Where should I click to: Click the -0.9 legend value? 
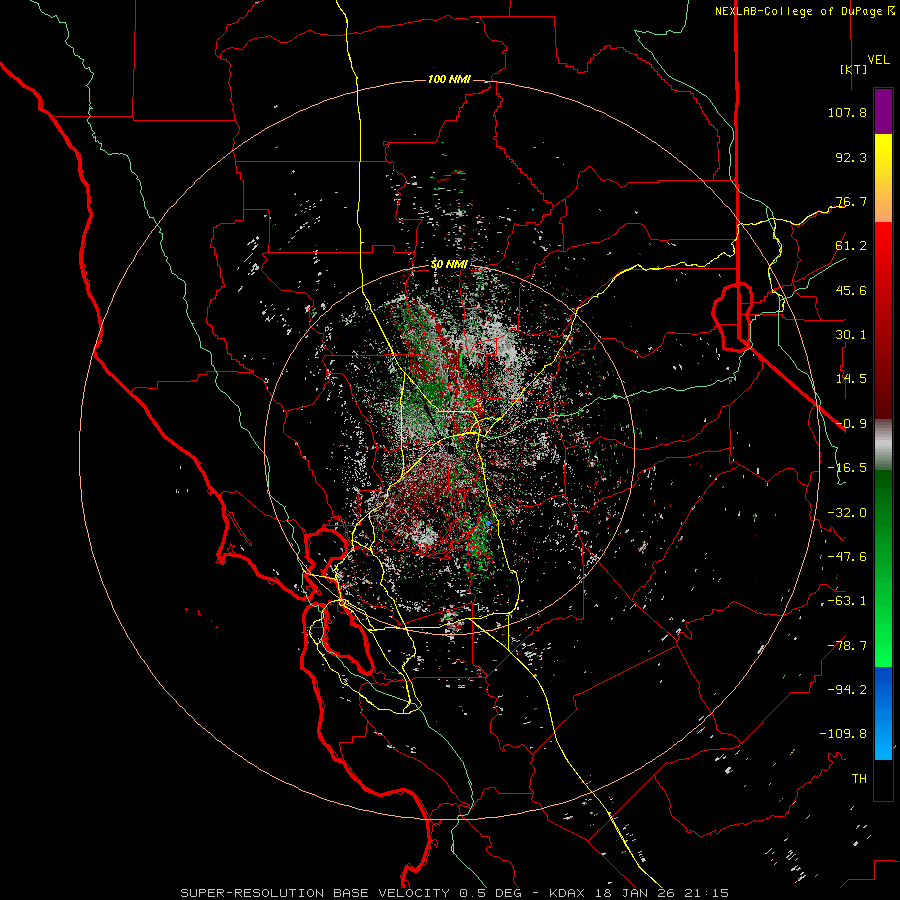click(x=851, y=424)
